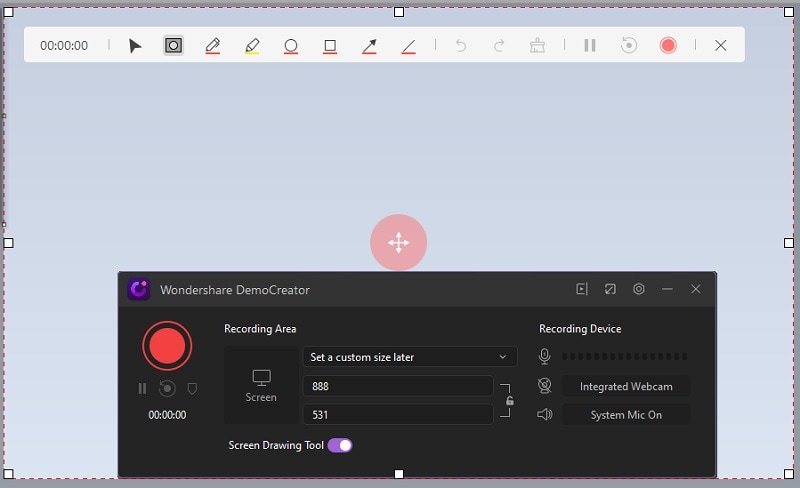Close the drawing toolbar
The image size is (800, 488).
point(720,45)
